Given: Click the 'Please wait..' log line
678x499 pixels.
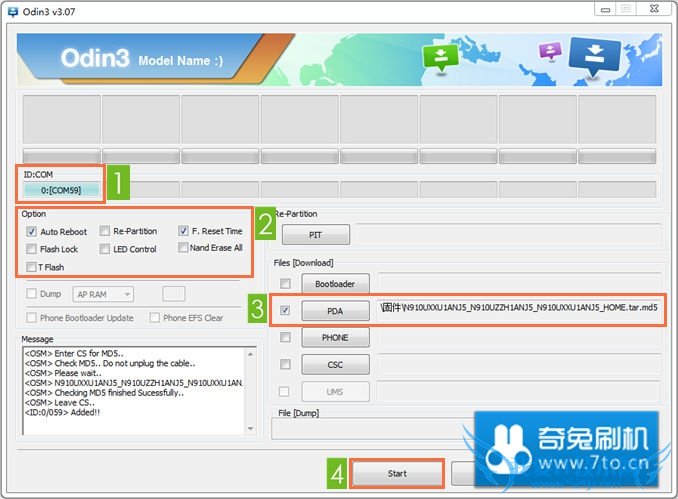Looking at the screenshot, I should point(63,373).
